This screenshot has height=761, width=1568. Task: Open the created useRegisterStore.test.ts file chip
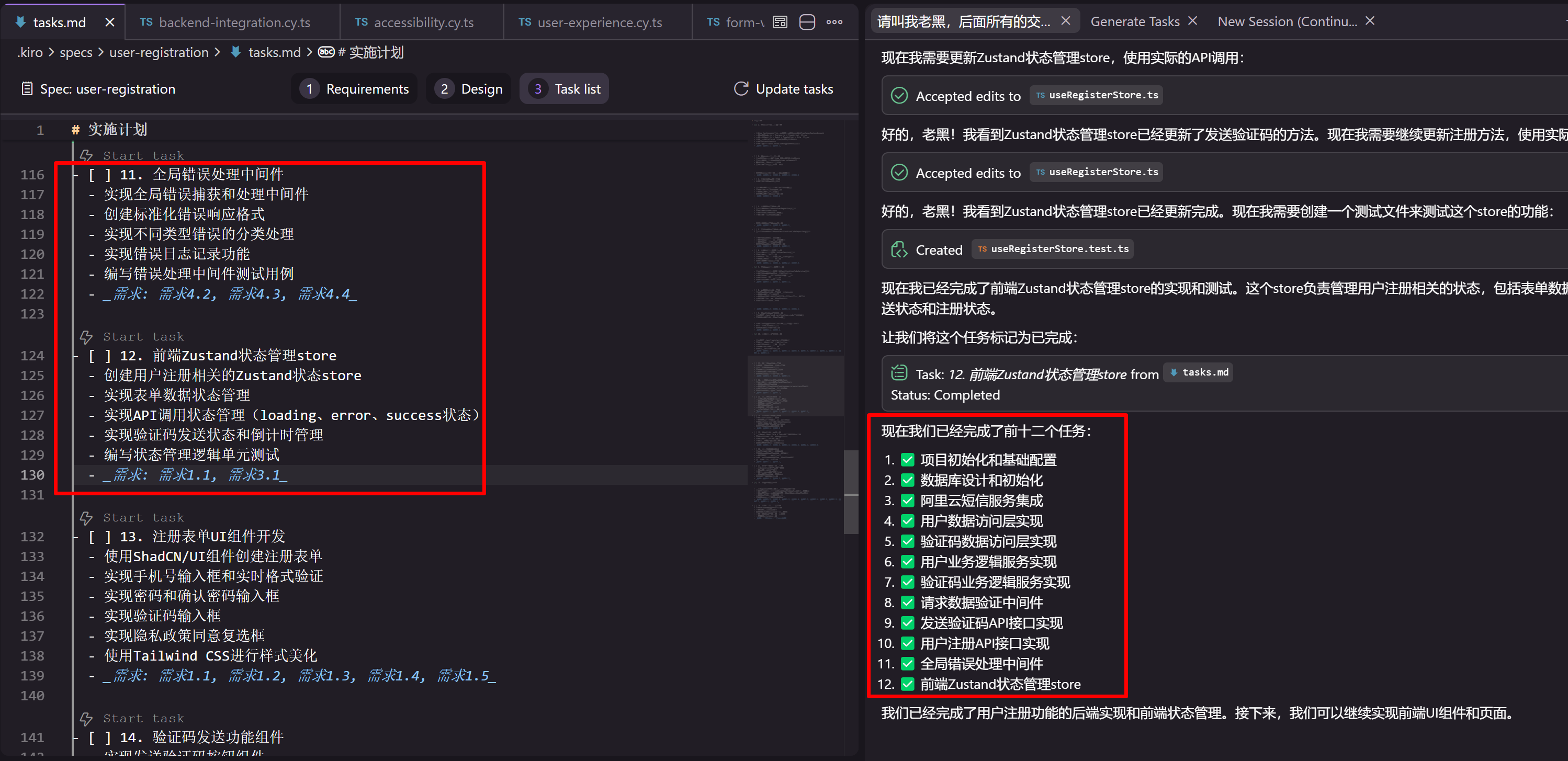click(1053, 249)
